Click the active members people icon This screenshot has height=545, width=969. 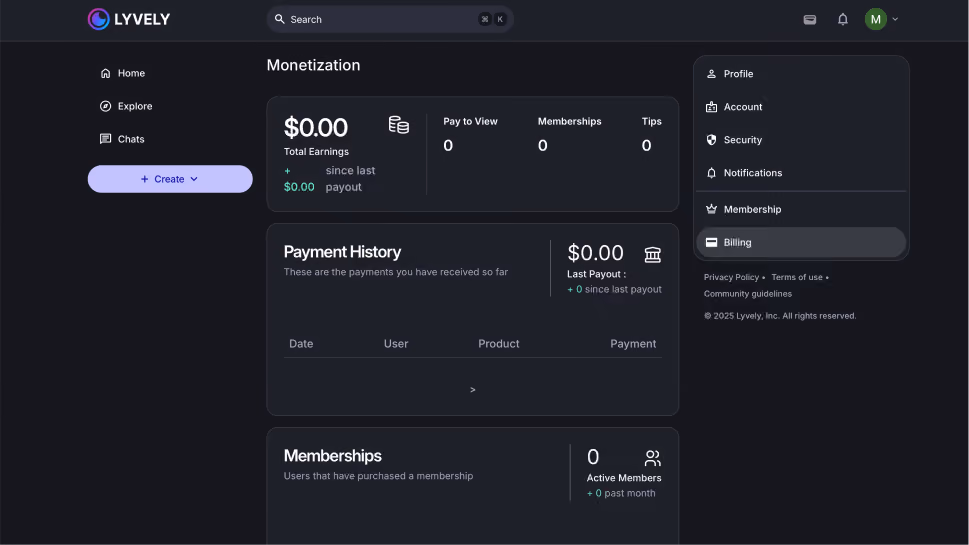pos(653,458)
